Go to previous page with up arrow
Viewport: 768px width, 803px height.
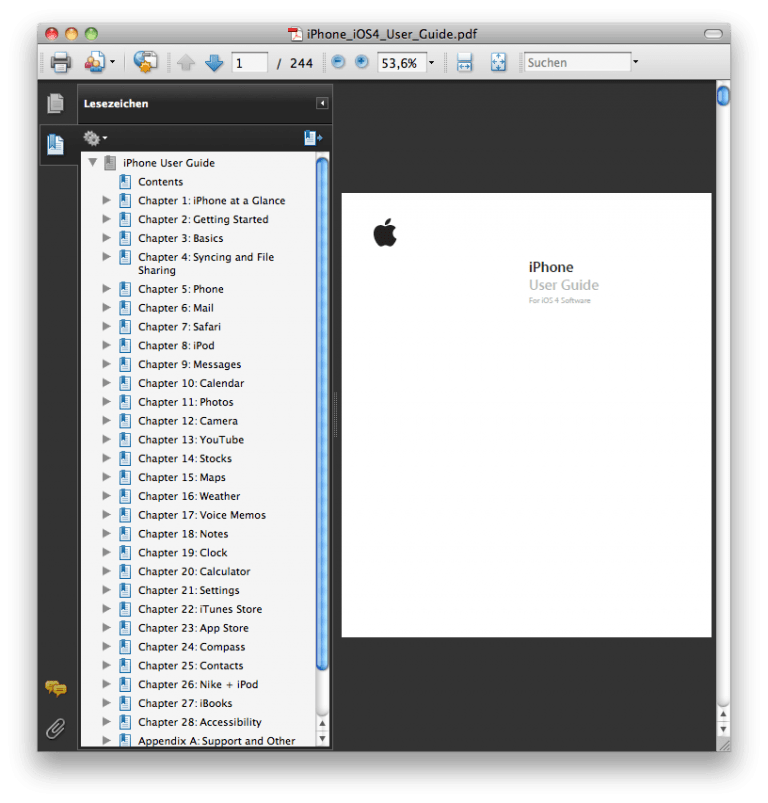click(x=186, y=63)
